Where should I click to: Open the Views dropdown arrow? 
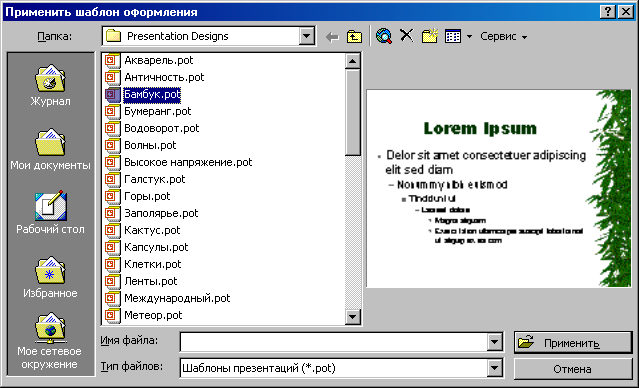[x=469, y=37]
